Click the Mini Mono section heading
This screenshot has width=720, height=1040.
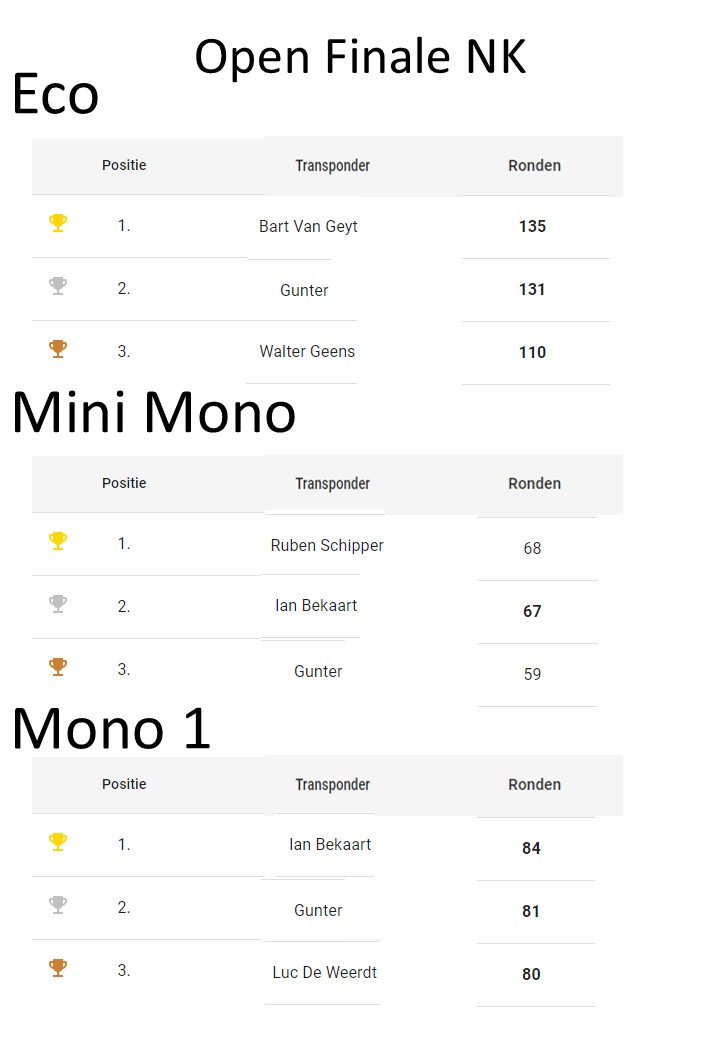point(154,412)
